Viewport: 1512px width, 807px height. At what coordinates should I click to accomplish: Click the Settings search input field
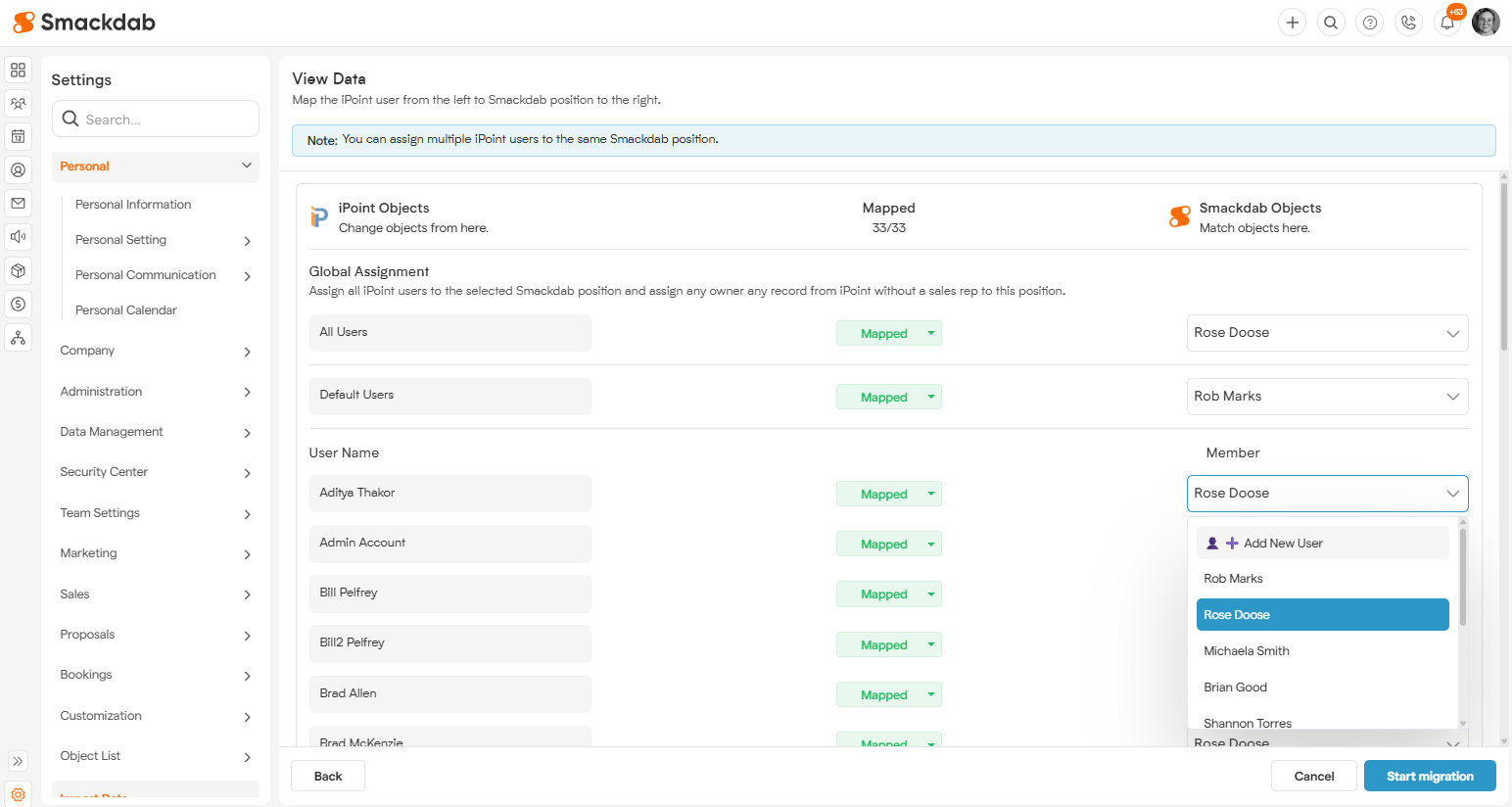pos(166,119)
